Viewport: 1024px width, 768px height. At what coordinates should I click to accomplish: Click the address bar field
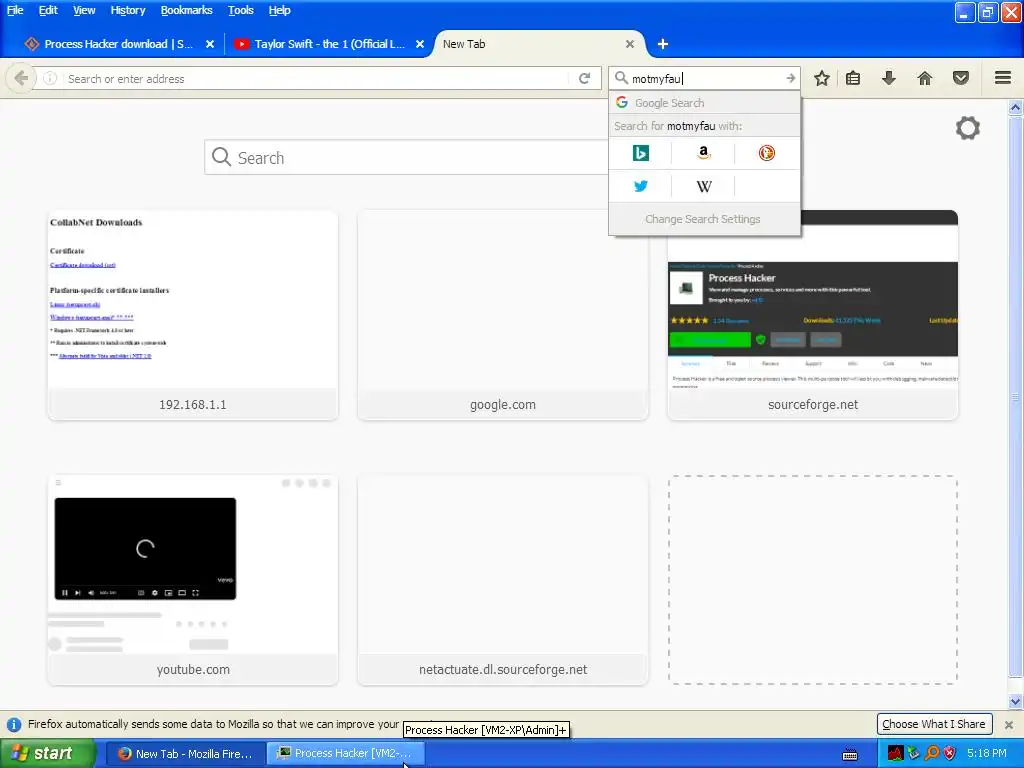(x=316, y=78)
